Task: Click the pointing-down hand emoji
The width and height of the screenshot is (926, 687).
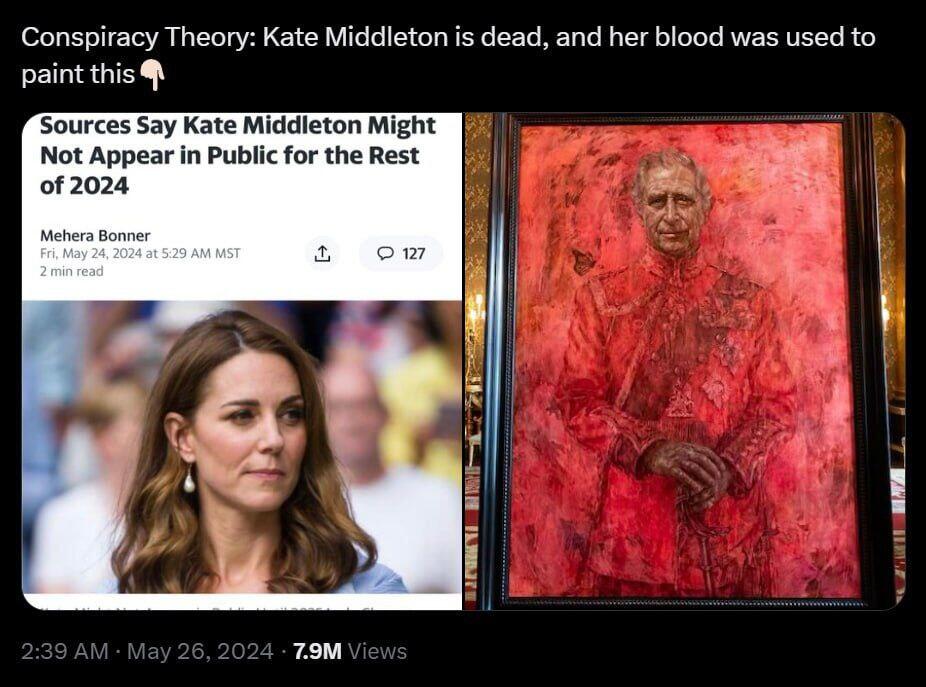Action: coord(152,76)
